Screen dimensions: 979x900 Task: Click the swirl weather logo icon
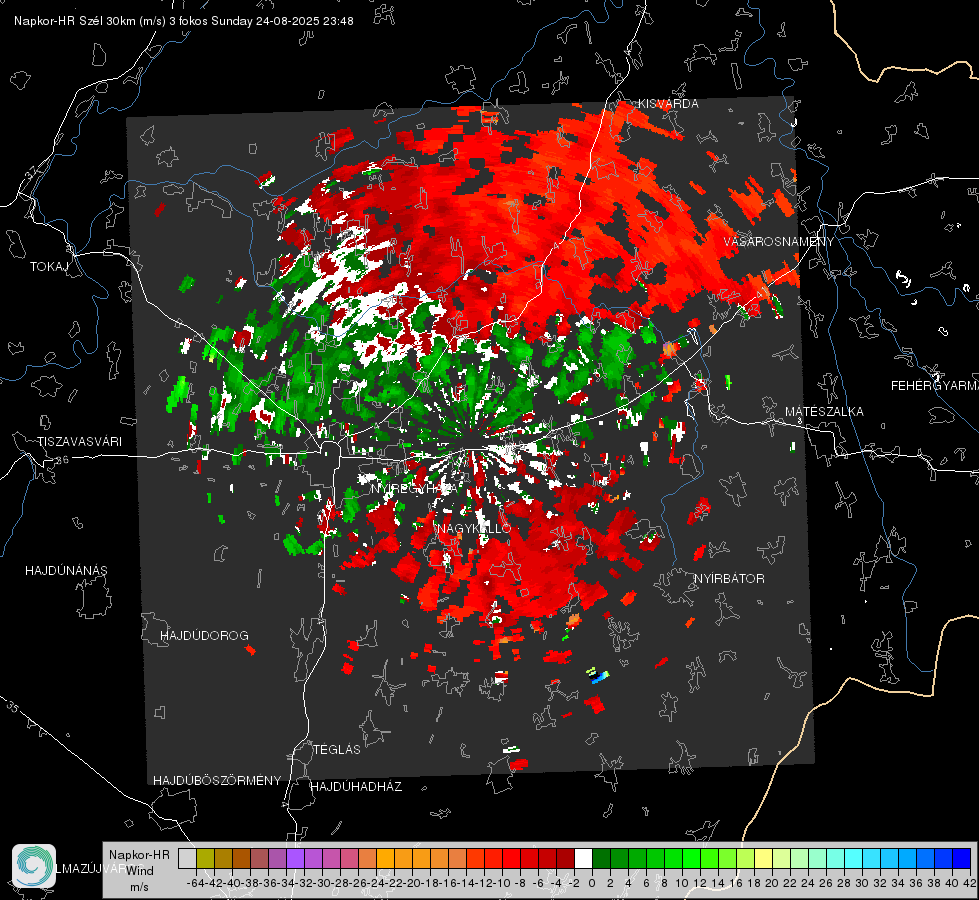34,866
